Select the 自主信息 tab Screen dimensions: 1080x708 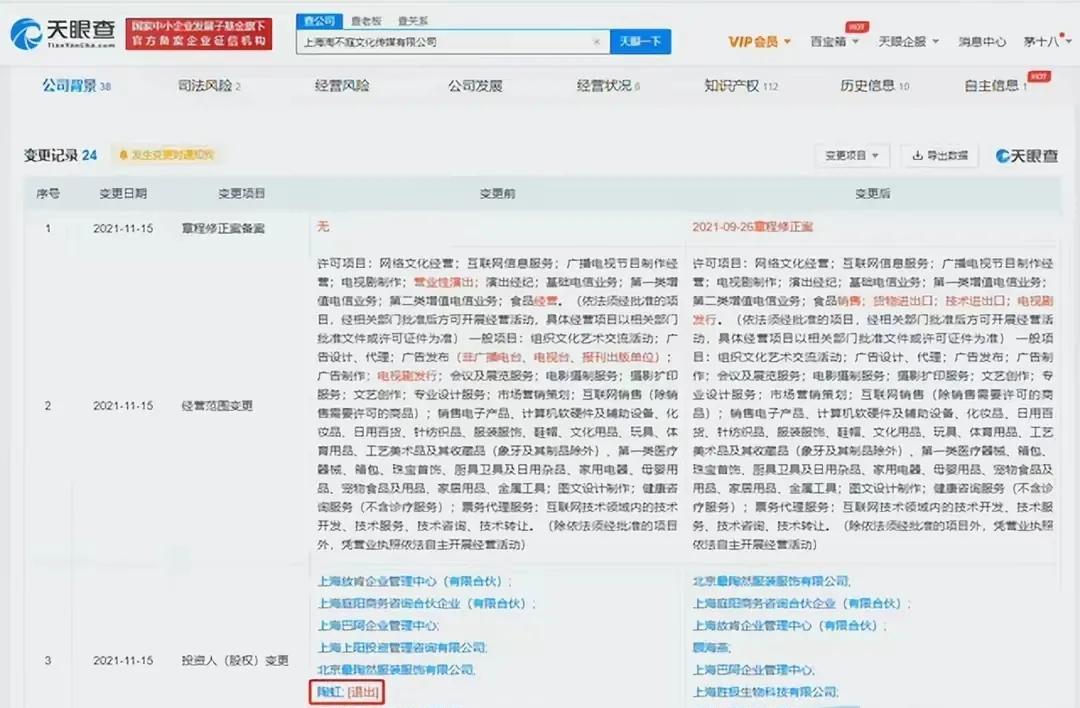click(x=995, y=86)
